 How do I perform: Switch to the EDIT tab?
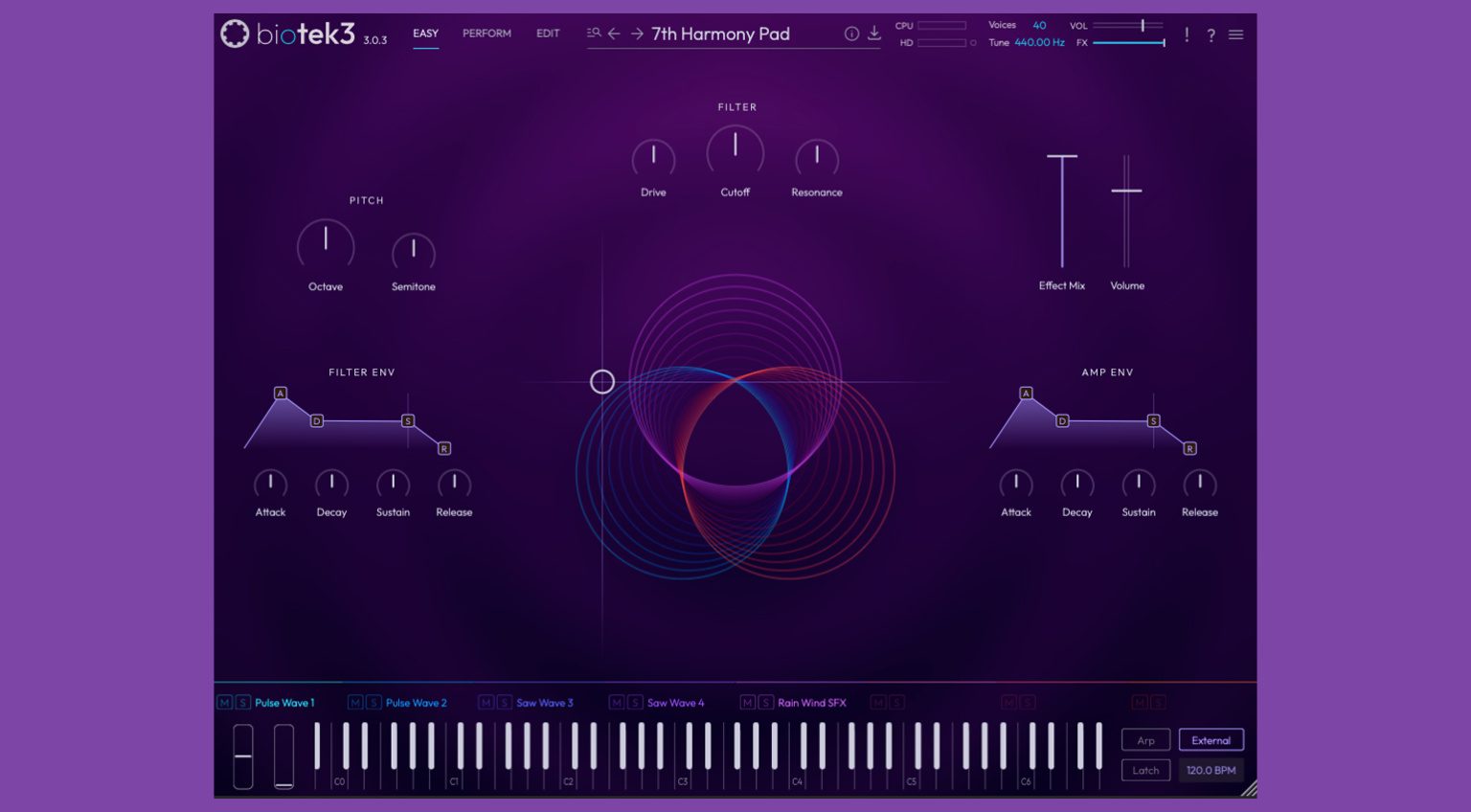[x=547, y=33]
